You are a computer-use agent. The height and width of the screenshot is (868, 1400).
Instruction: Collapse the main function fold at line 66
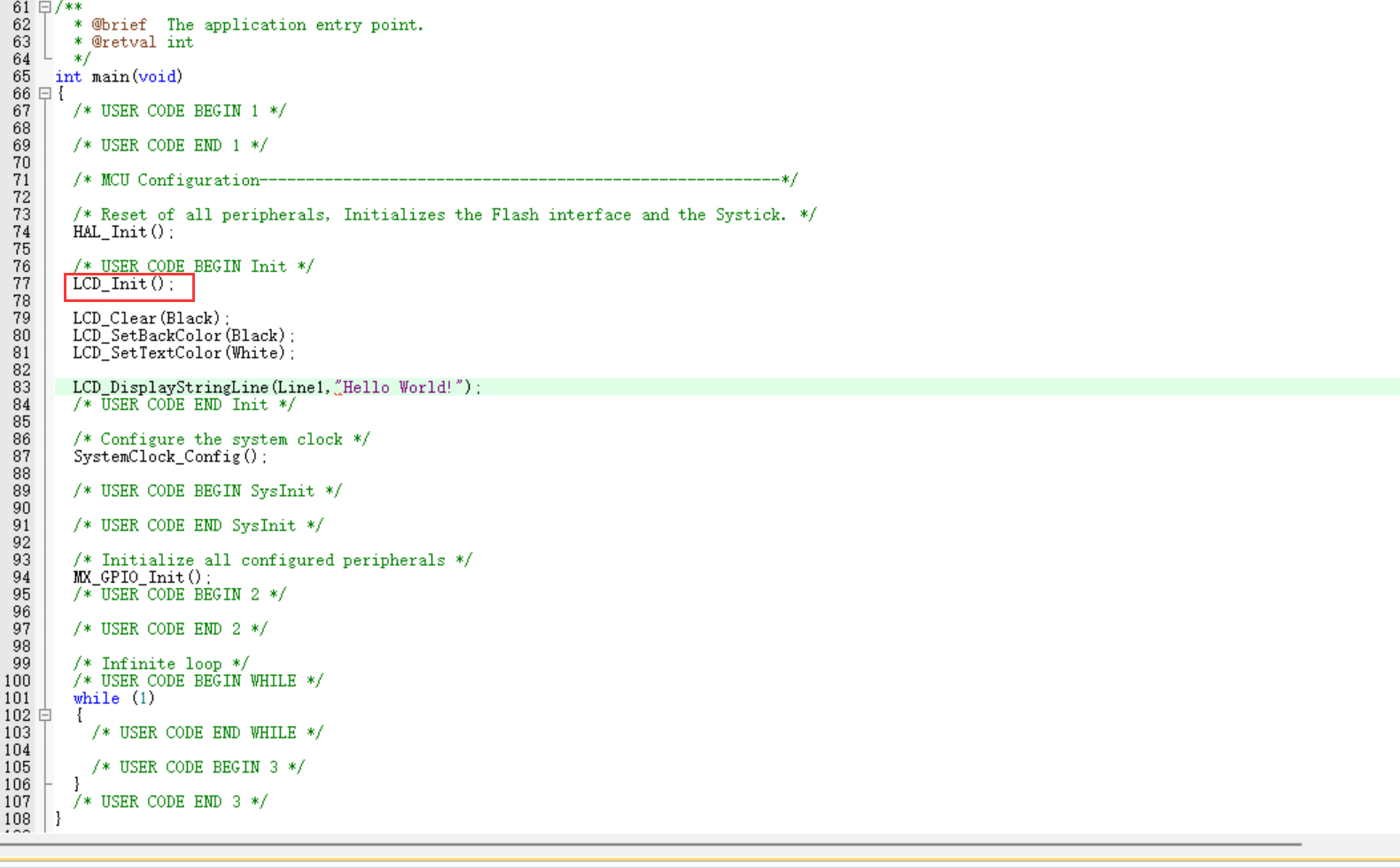(x=44, y=94)
